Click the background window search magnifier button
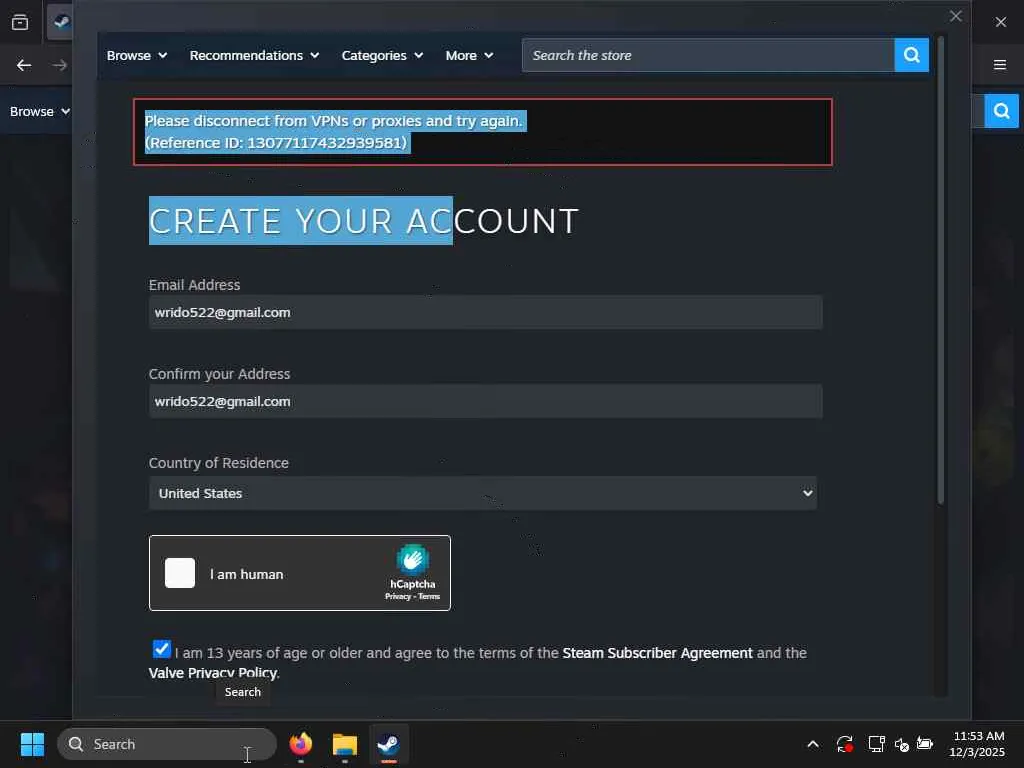Image resolution: width=1024 pixels, height=768 pixels. [x=1001, y=111]
